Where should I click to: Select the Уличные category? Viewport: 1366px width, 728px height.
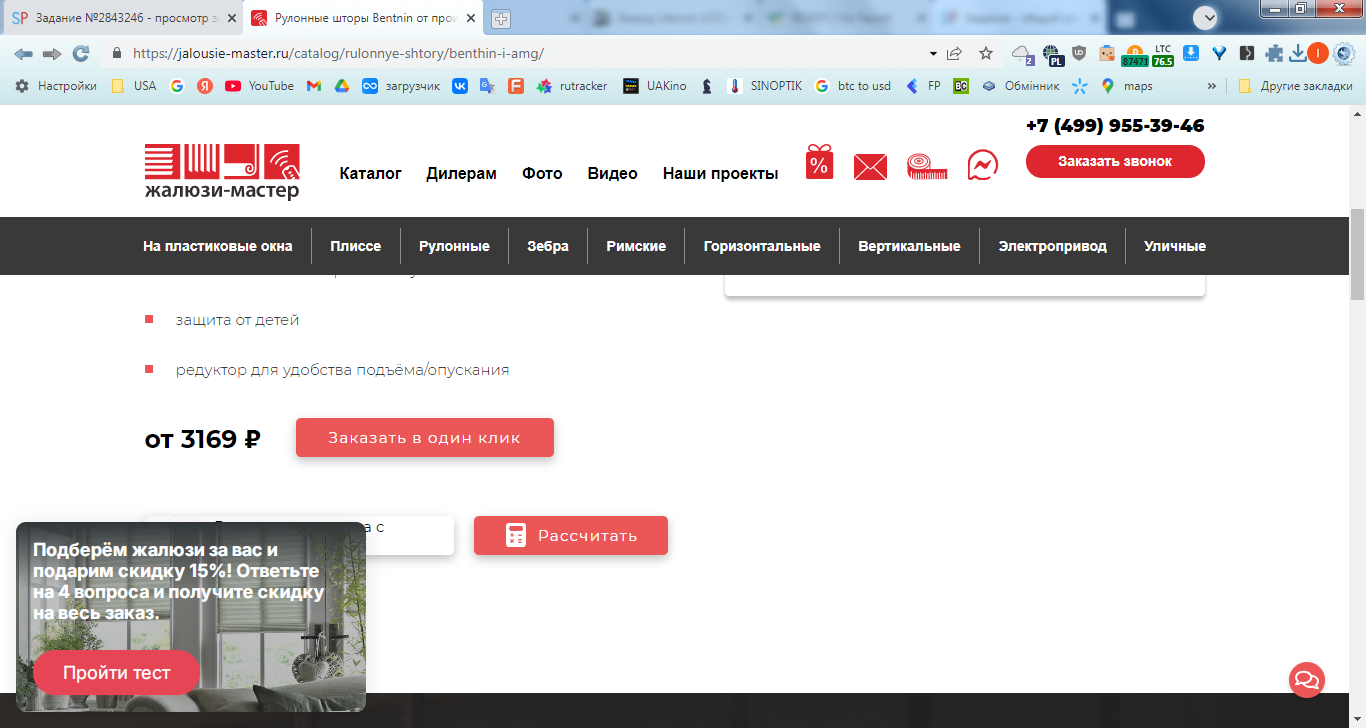1175,246
